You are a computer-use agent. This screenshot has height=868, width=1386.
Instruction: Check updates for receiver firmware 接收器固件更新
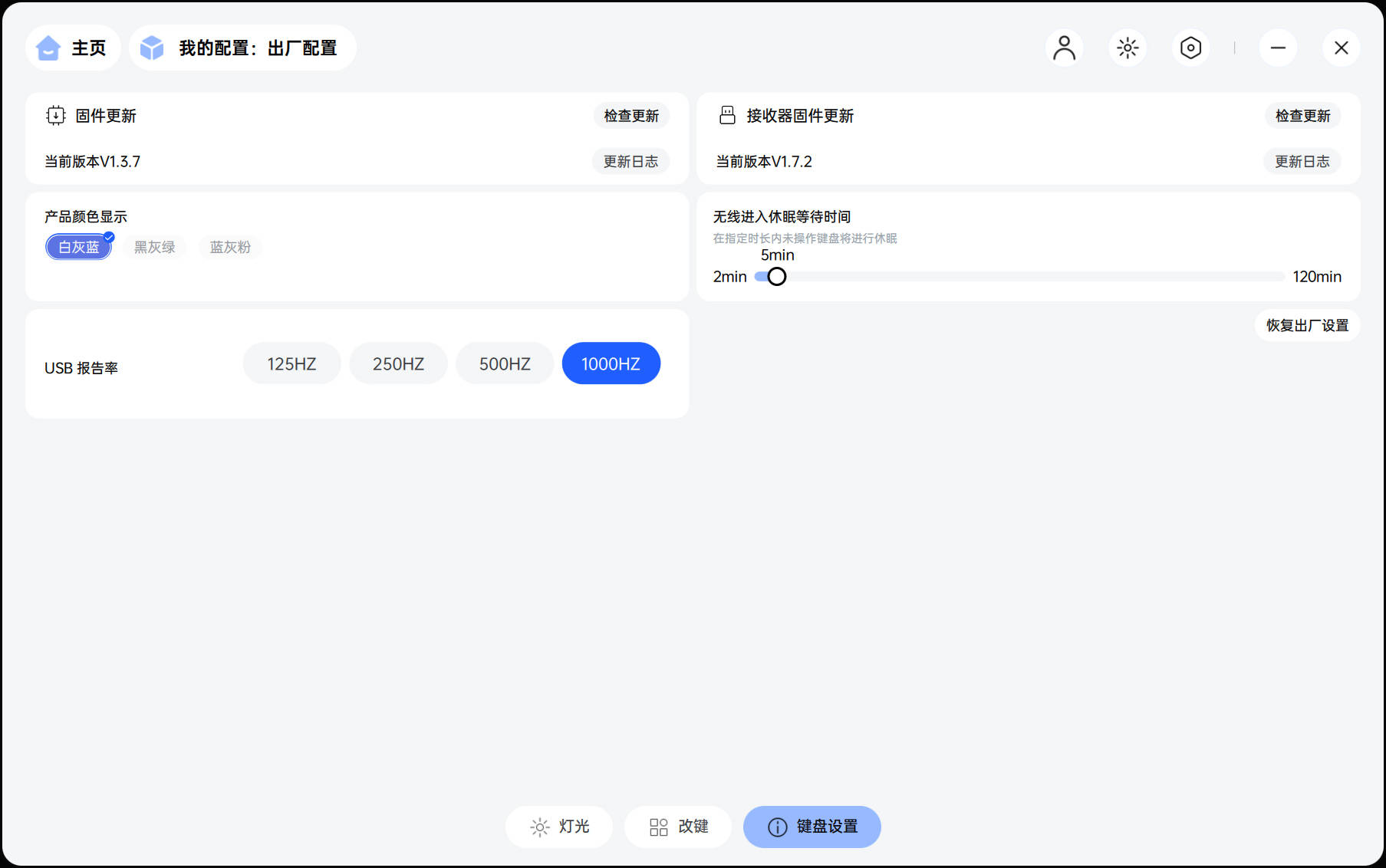[x=1302, y=116]
